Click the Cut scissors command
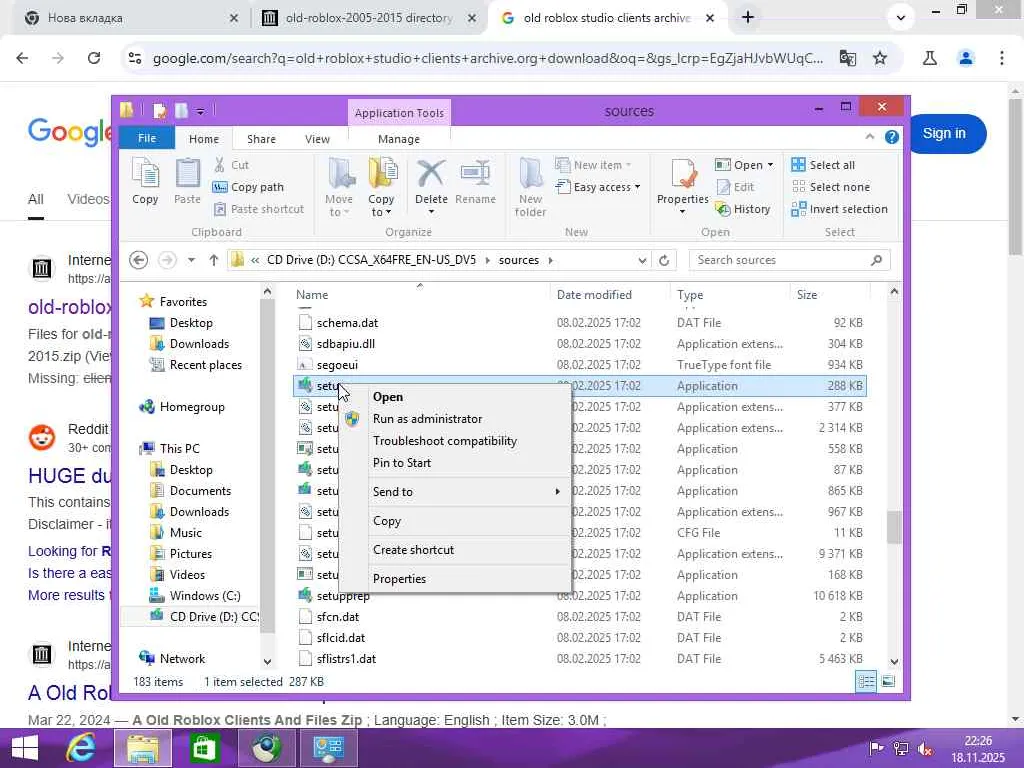 [x=231, y=165]
